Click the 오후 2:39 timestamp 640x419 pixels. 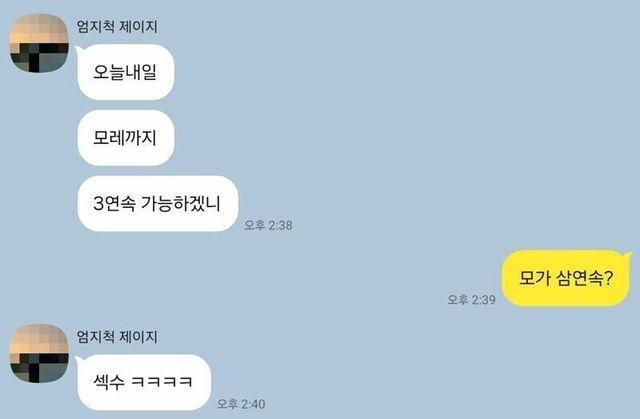tap(471, 300)
